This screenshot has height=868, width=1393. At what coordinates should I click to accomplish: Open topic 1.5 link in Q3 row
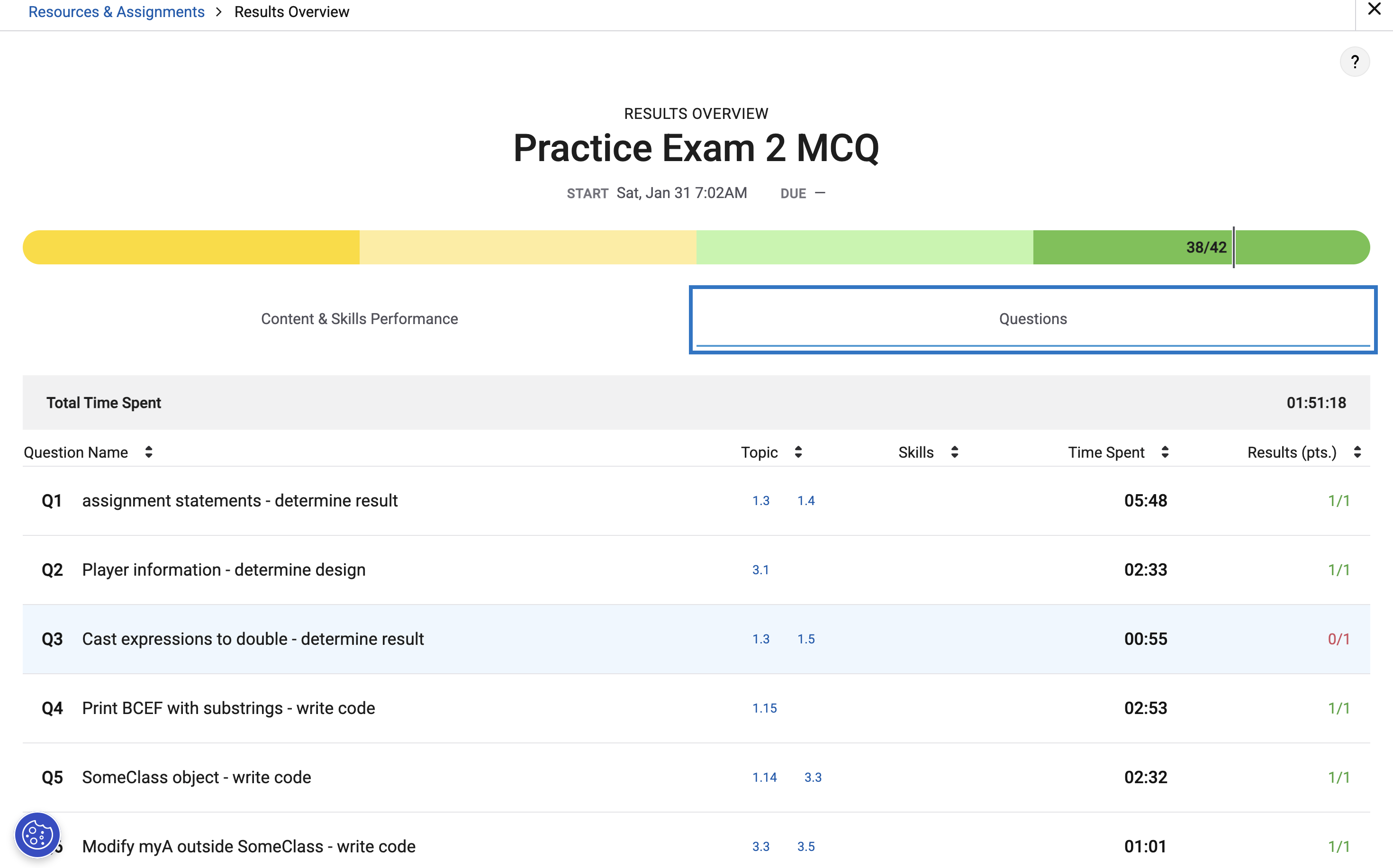point(806,639)
